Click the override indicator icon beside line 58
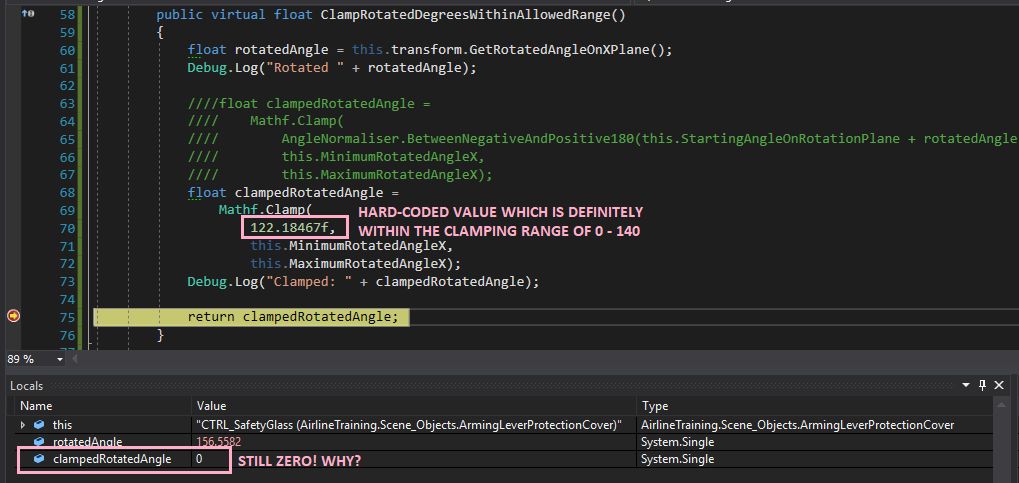Viewport: 1019px width, 483px height. click(x=29, y=14)
